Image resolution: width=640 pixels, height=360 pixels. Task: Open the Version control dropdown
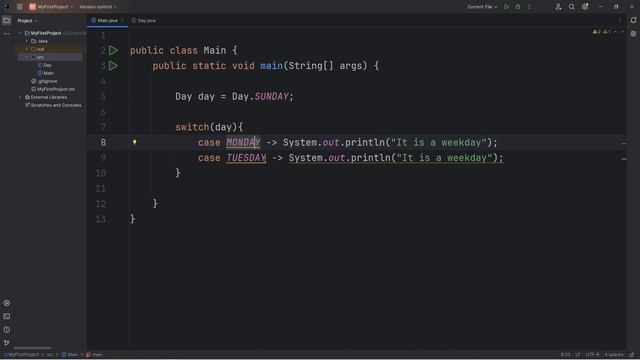(98, 7)
